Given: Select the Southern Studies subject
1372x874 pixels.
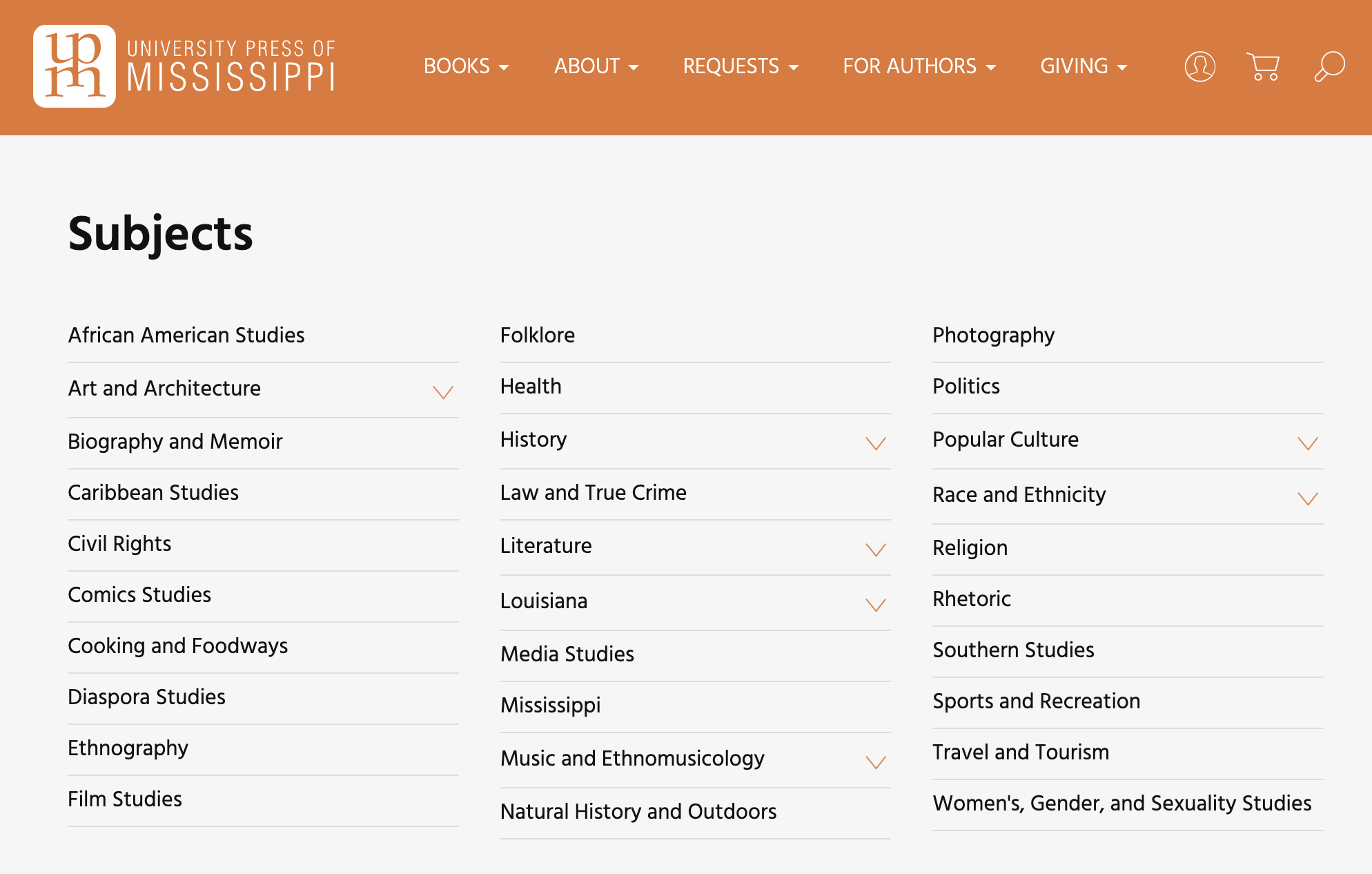Looking at the screenshot, I should pos(1013,650).
